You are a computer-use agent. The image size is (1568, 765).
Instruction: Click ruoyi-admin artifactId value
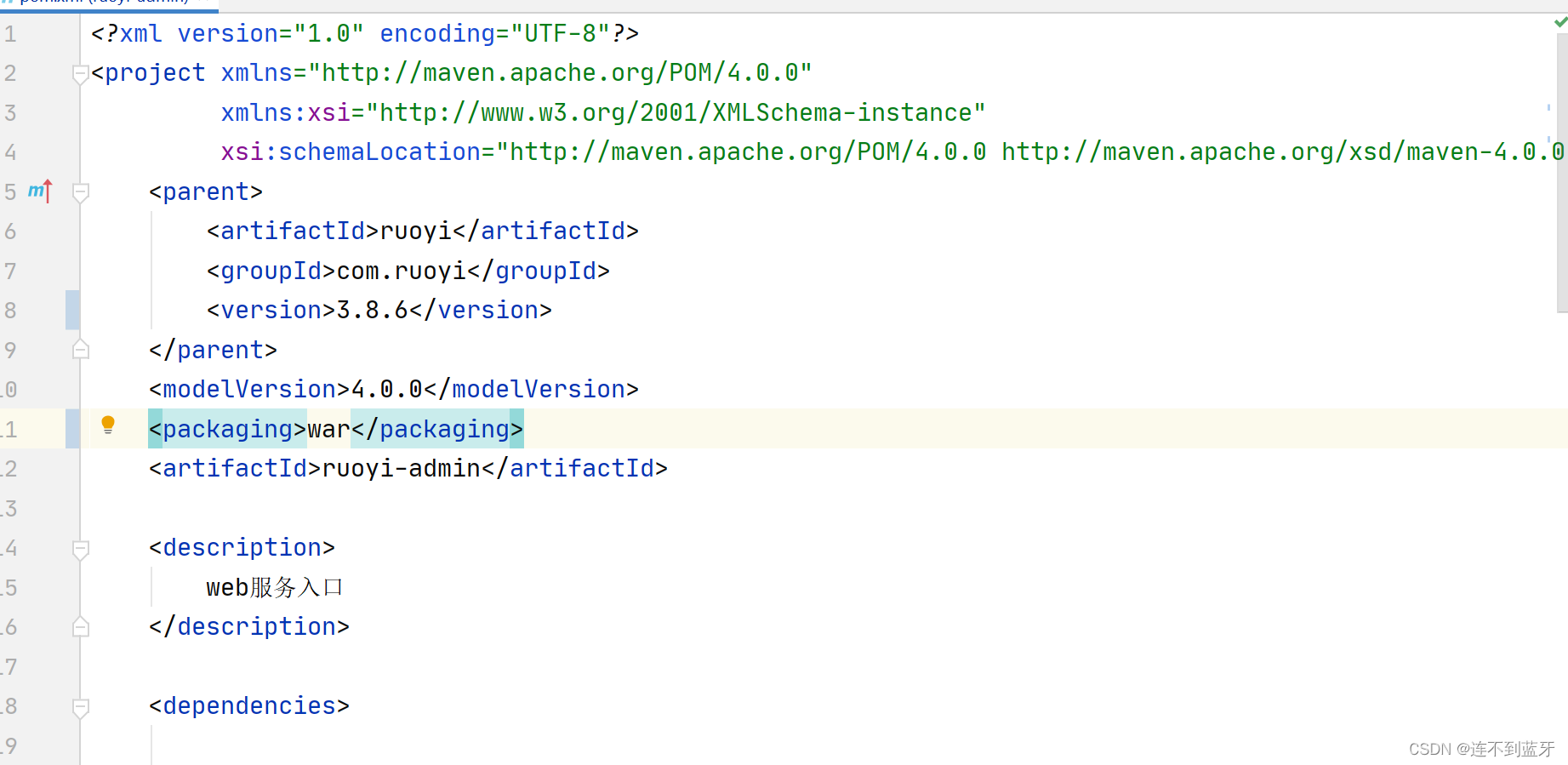pos(402,468)
